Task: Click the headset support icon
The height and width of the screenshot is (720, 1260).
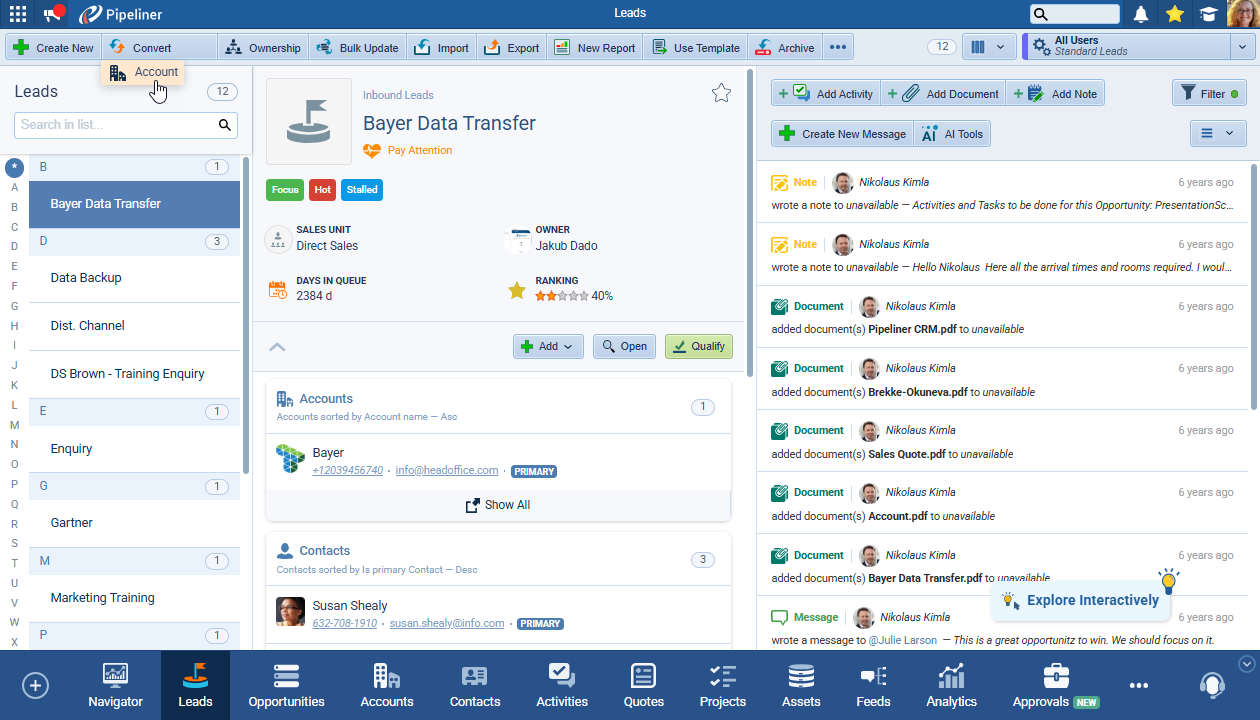Action: (1212, 685)
